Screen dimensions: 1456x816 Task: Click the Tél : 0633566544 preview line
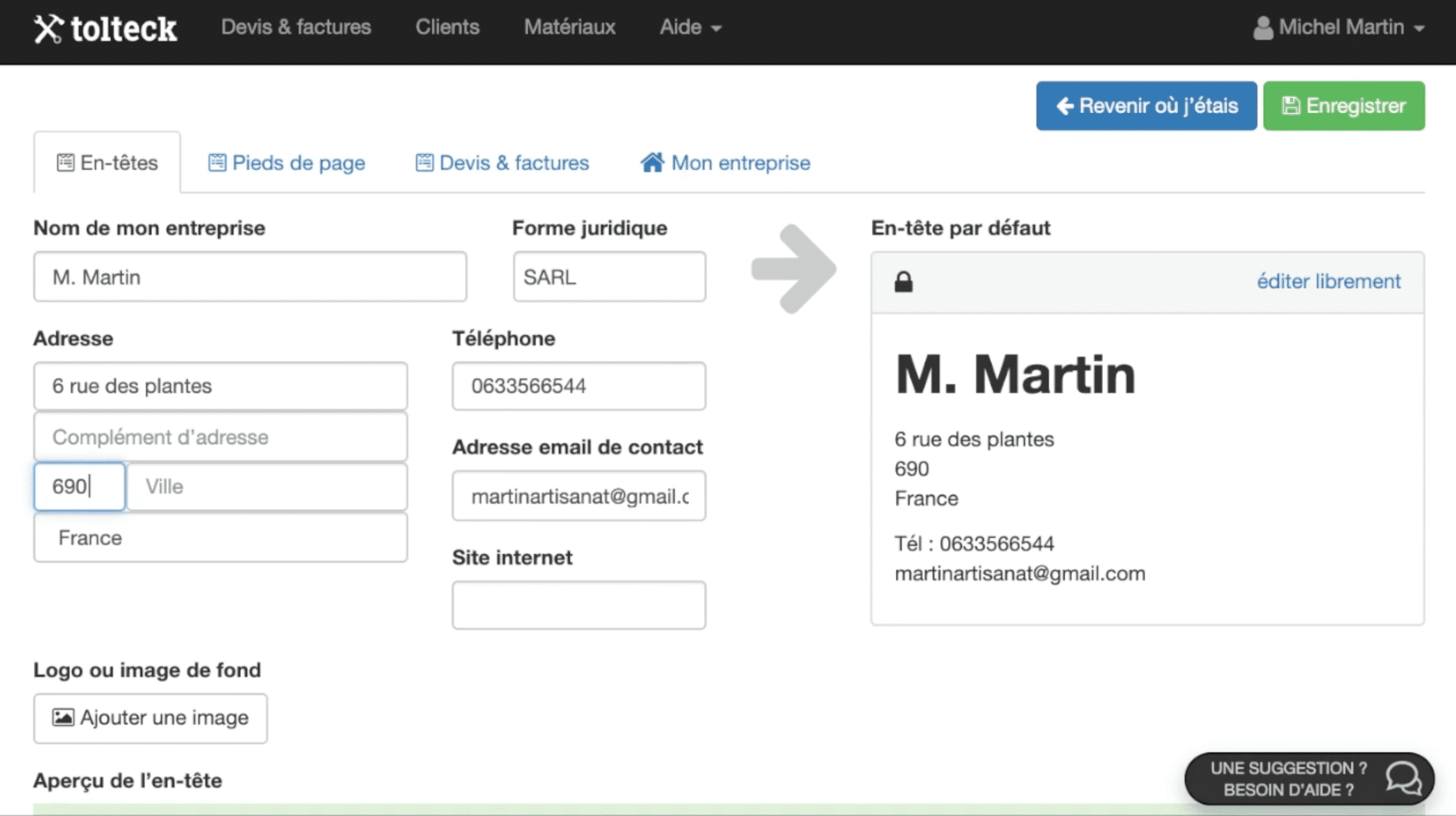974,544
